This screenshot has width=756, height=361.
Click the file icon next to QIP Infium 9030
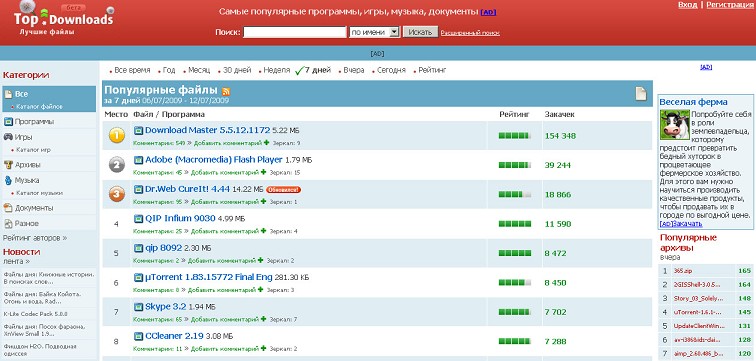pos(138,218)
